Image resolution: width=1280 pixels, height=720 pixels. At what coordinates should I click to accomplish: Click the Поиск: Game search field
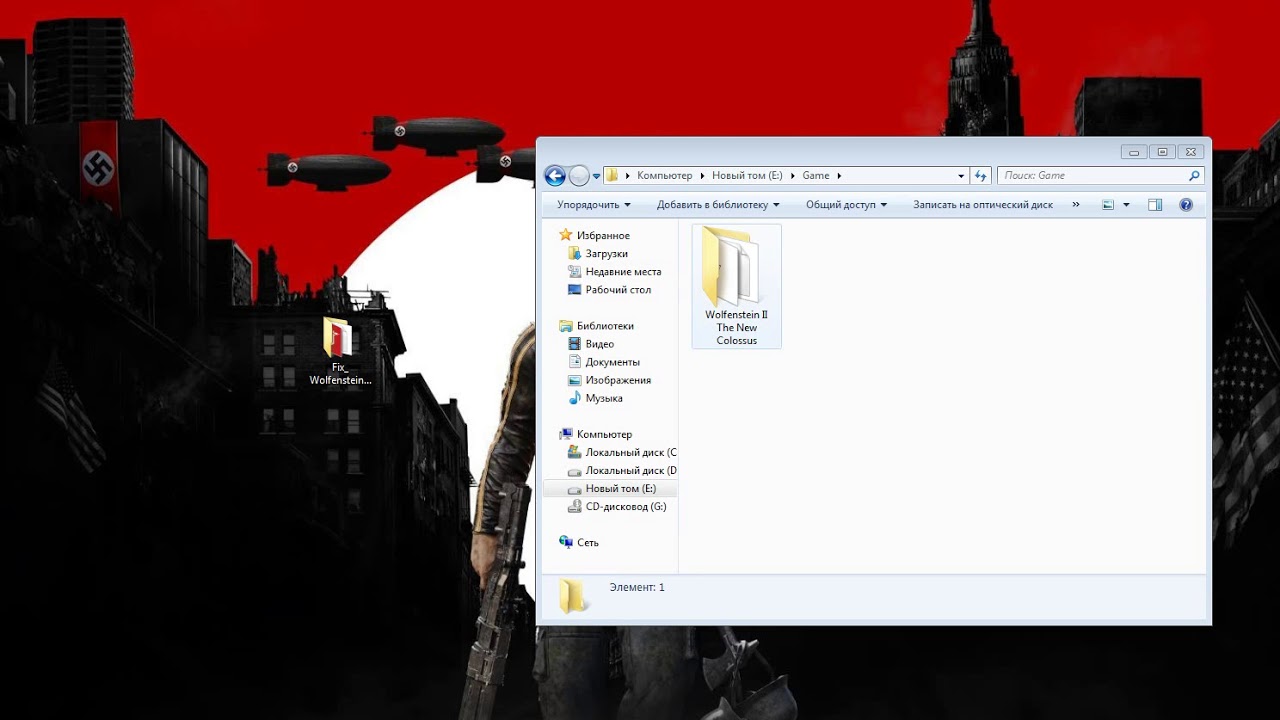pyautogui.click(x=1092, y=176)
